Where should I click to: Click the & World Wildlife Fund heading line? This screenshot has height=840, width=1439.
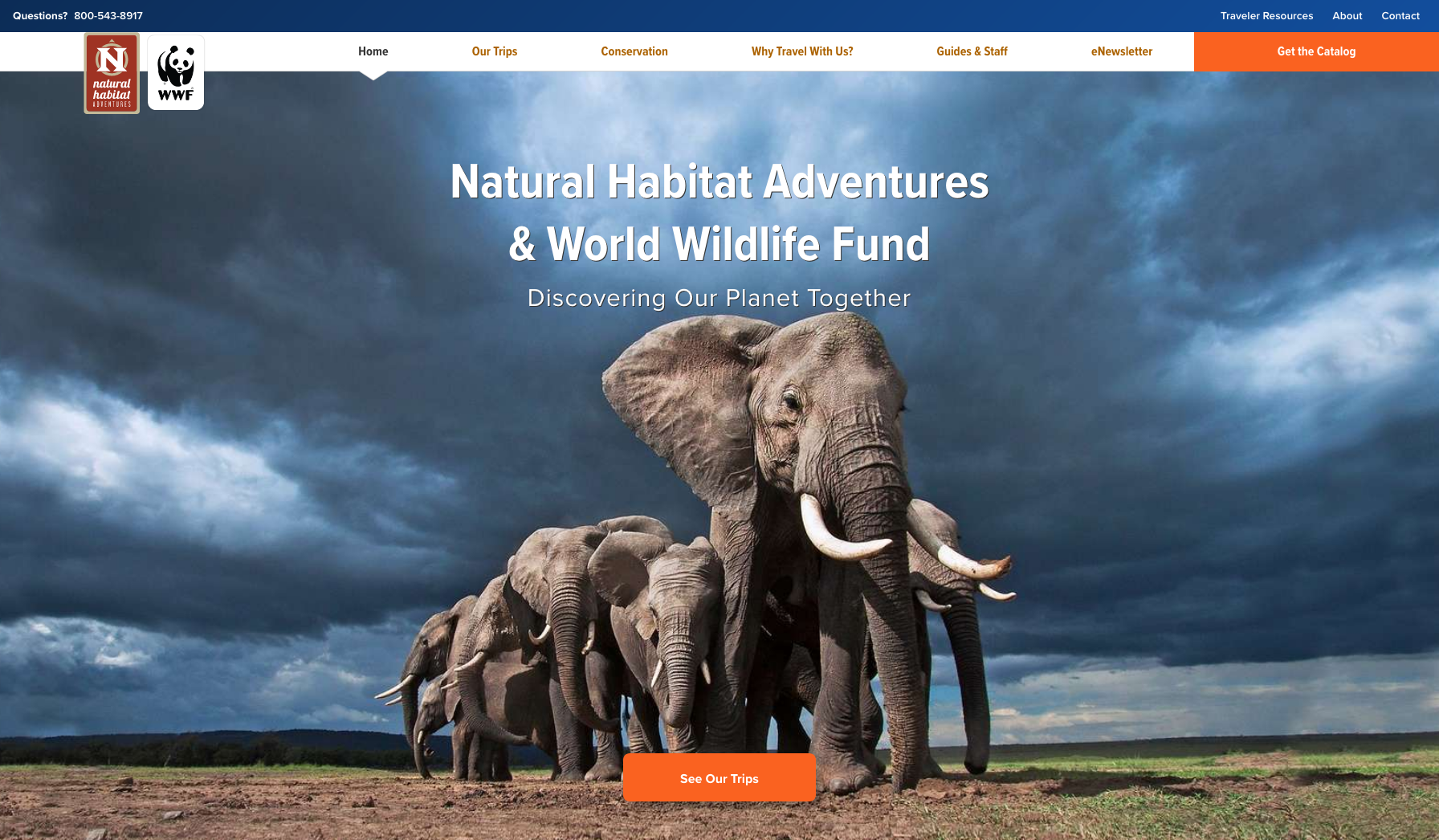719,244
